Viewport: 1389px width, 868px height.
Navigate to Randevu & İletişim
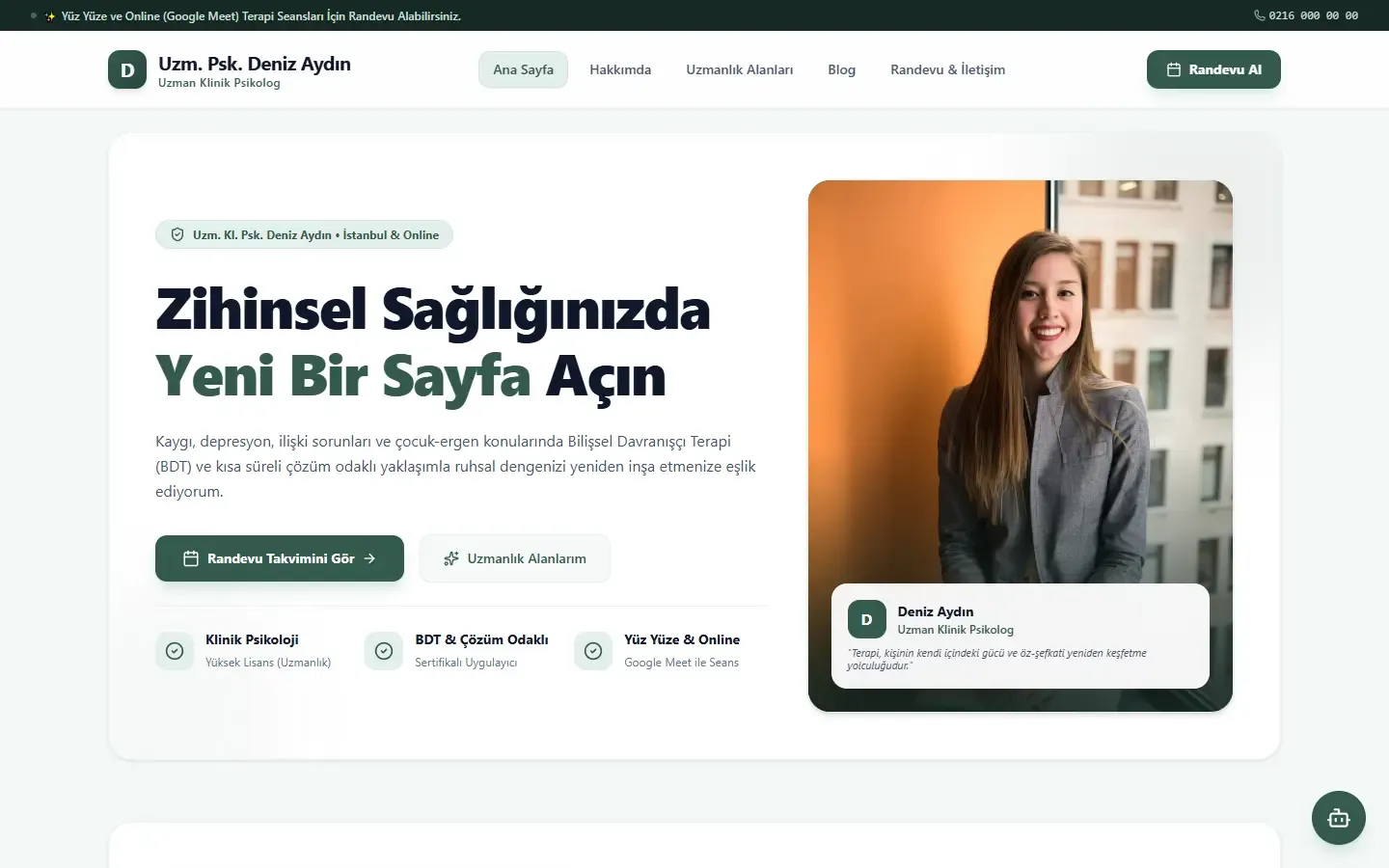[947, 69]
